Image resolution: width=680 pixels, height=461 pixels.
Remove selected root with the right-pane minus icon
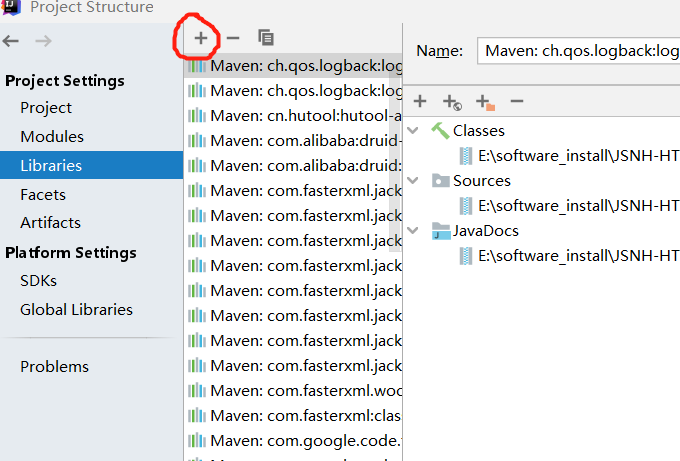point(517,101)
